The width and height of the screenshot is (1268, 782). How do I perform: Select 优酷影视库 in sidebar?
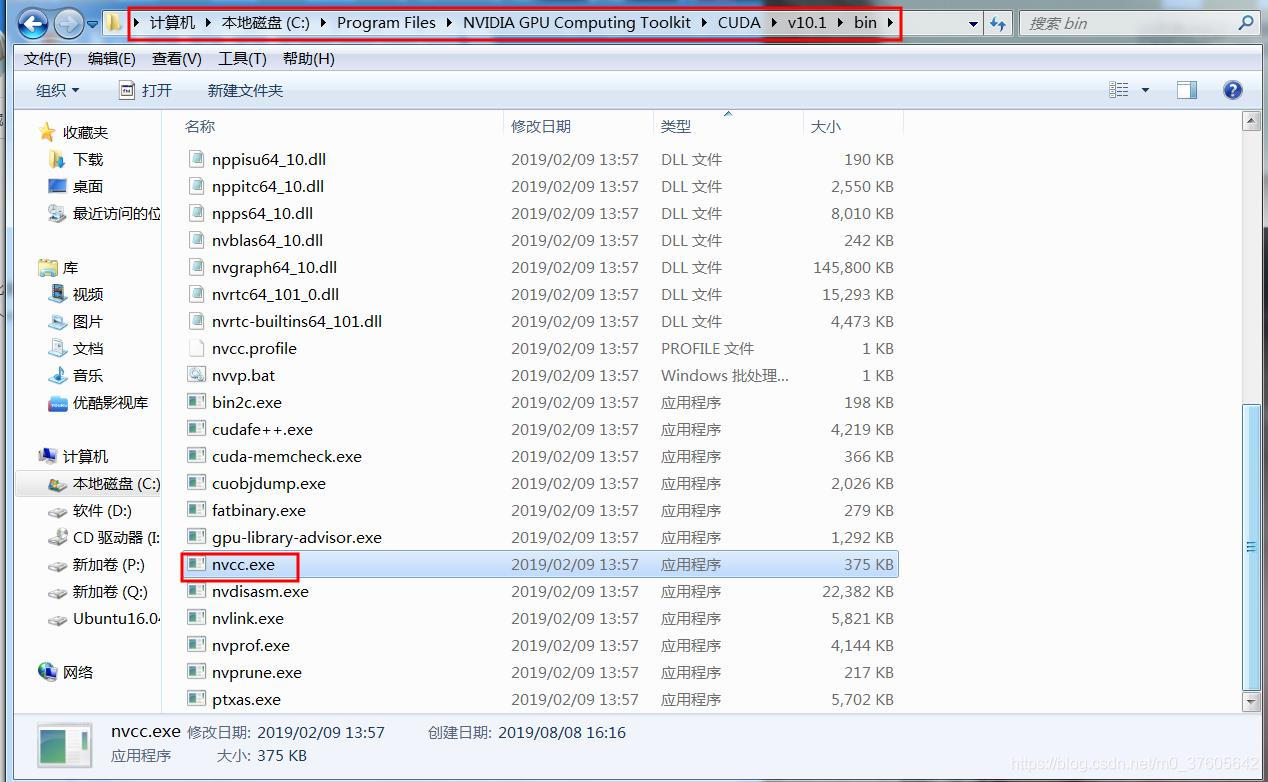110,402
